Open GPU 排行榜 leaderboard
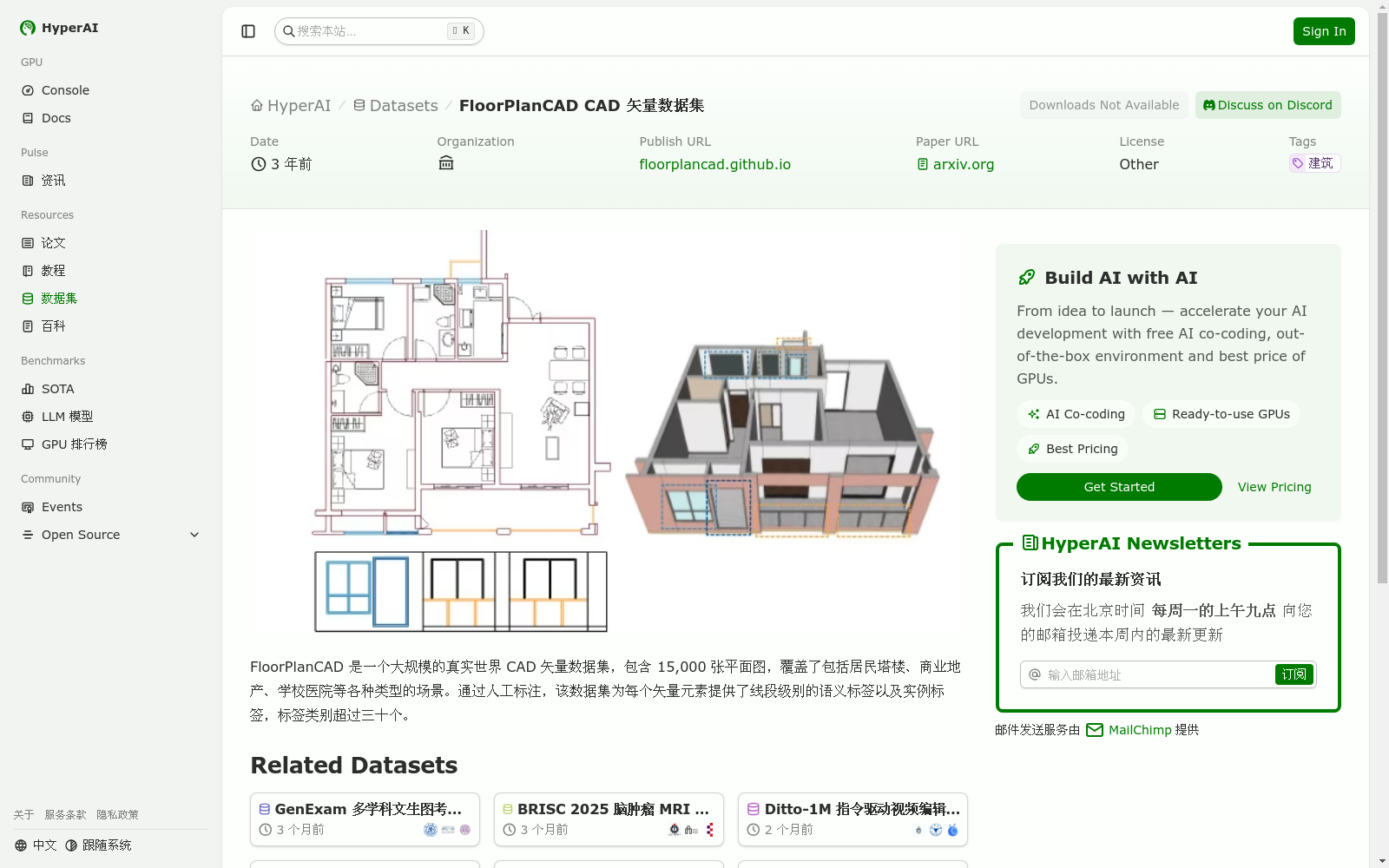Image resolution: width=1389 pixels, height=868 pixels. coord(111,444)
